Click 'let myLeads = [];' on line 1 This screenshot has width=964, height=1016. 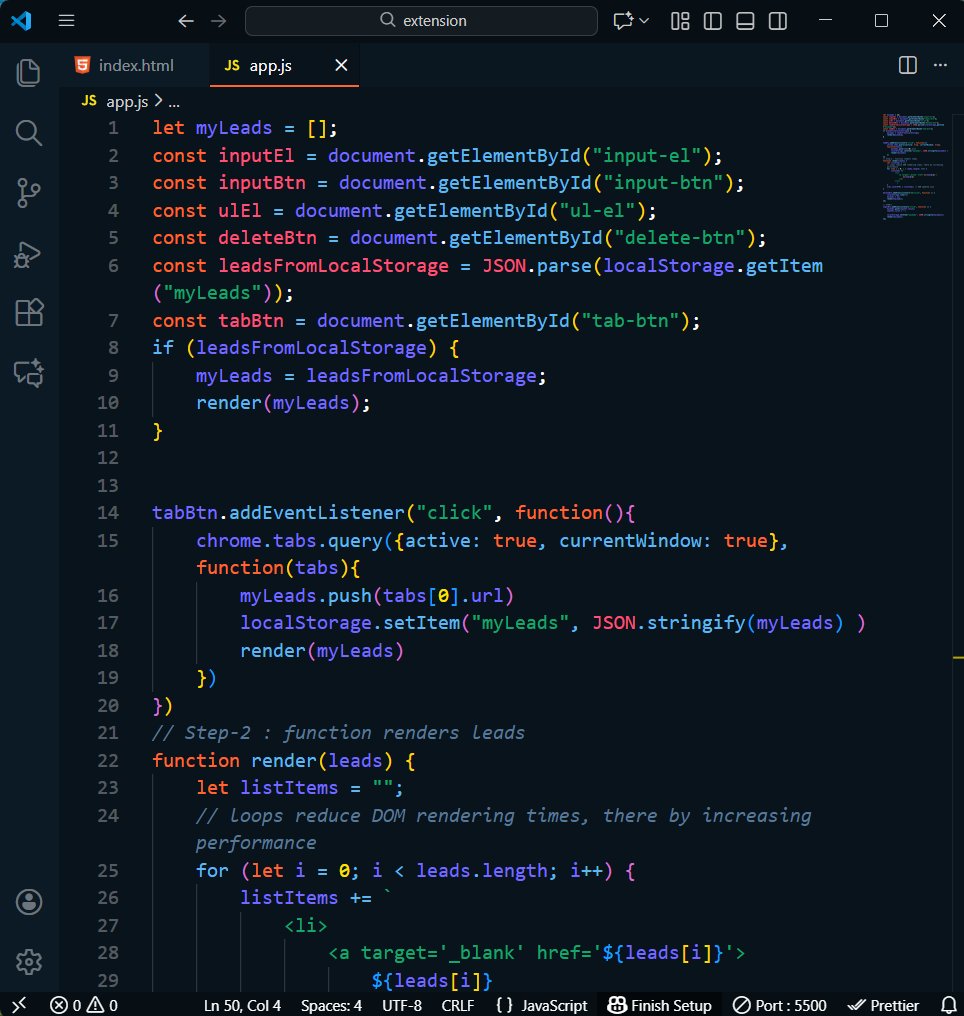245,128
